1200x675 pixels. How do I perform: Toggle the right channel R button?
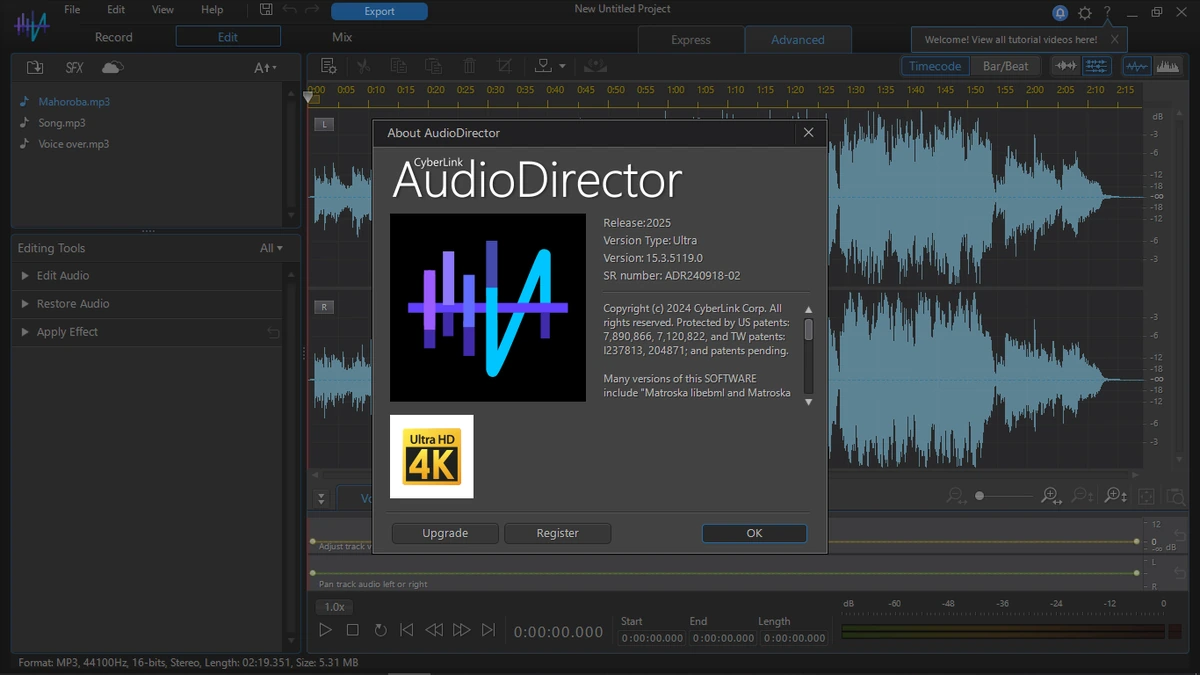point(324,307)
